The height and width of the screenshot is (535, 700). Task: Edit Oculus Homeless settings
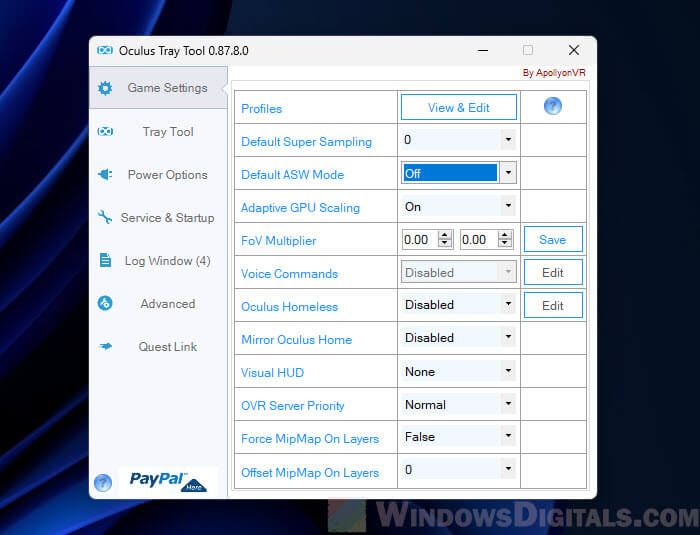pyautogui.click(x=553, y=305)
